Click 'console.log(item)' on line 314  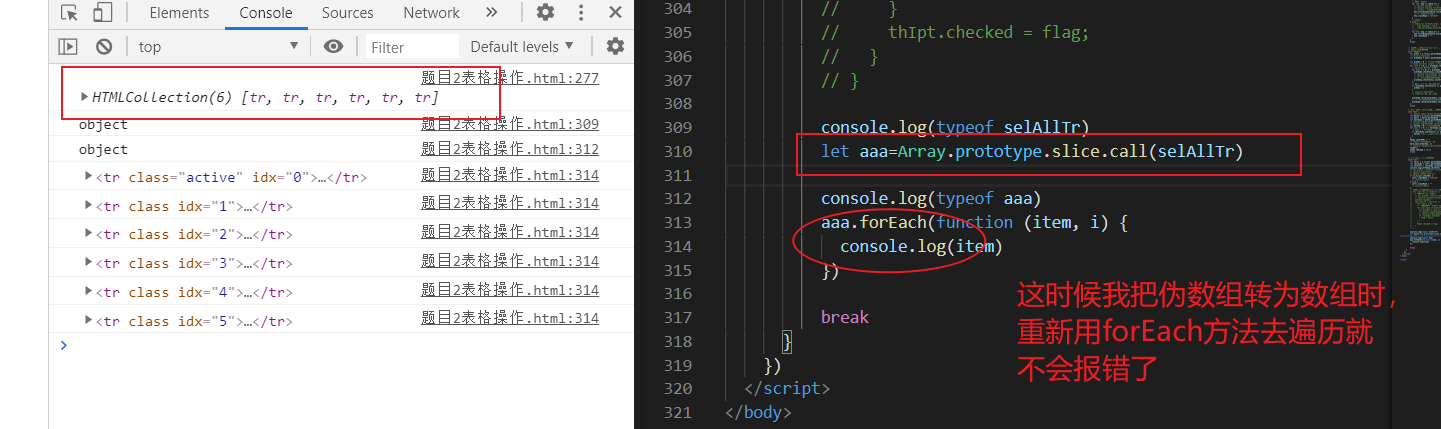(921, 246)
